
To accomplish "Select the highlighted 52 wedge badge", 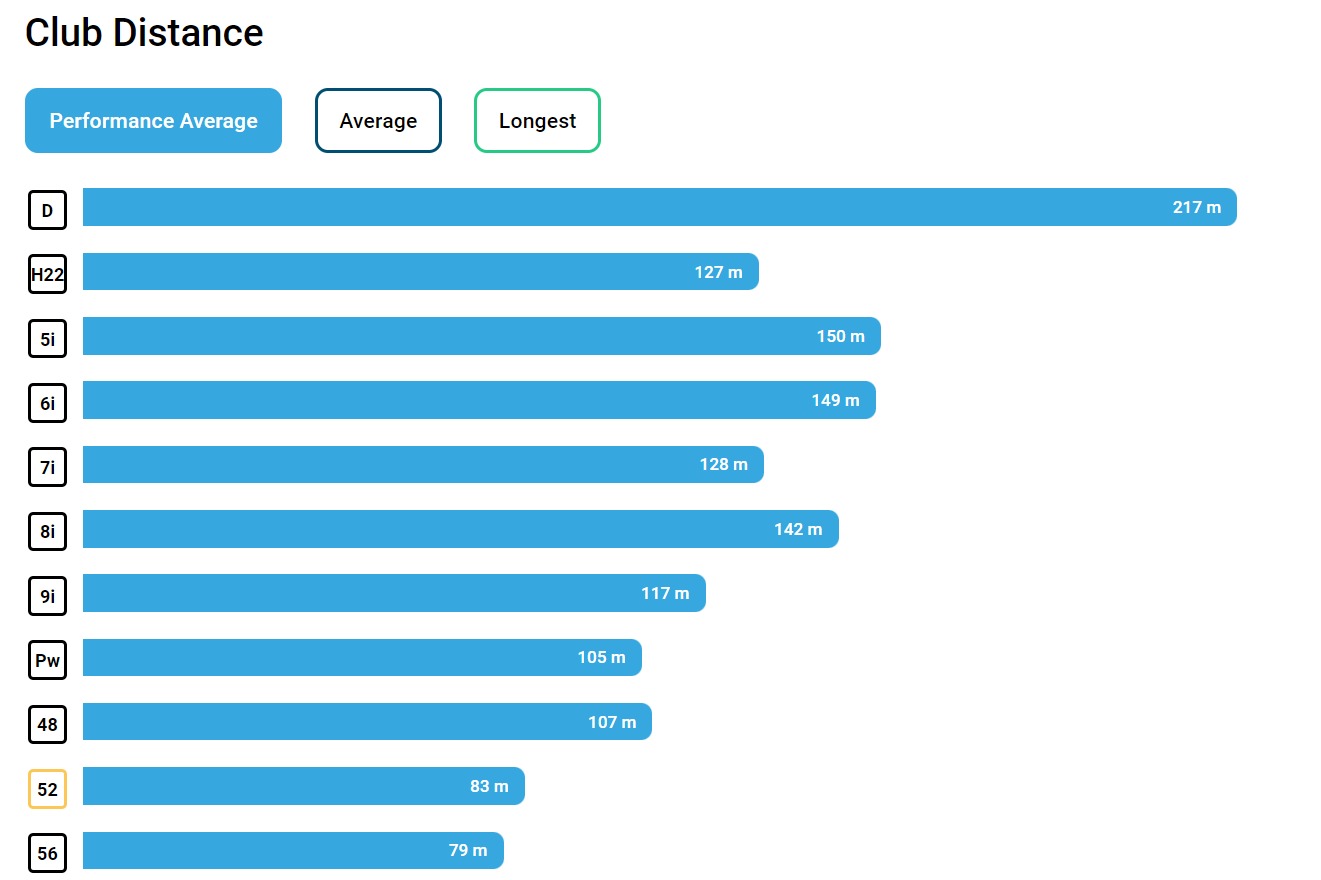I will point(47,788).
